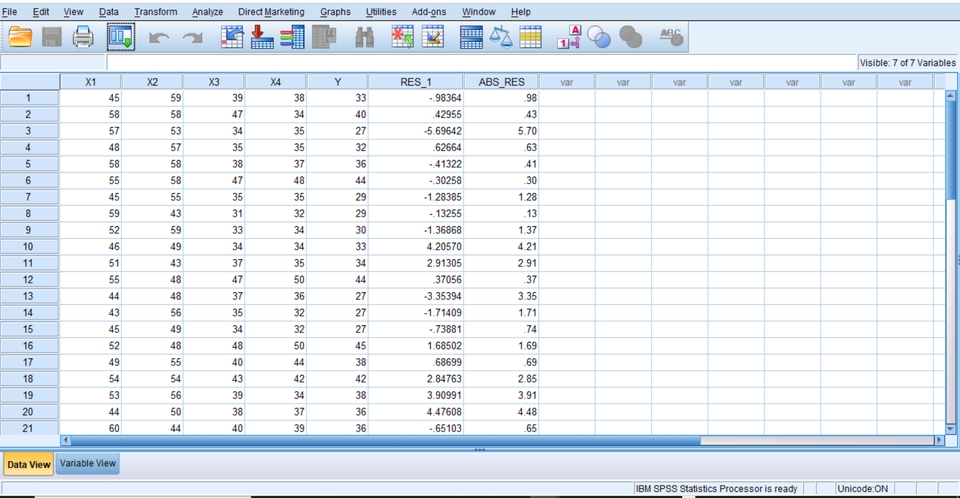
Task: Click the ABS_RES cell showing 4.21
Action: pyautogui.click(x=501, y=247)
